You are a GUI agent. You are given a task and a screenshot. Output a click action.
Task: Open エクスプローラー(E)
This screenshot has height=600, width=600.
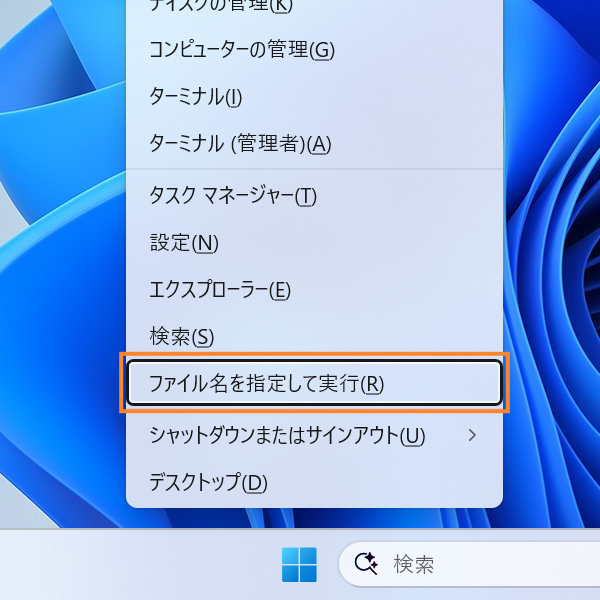pyautogui.click(x=314, y=290)
